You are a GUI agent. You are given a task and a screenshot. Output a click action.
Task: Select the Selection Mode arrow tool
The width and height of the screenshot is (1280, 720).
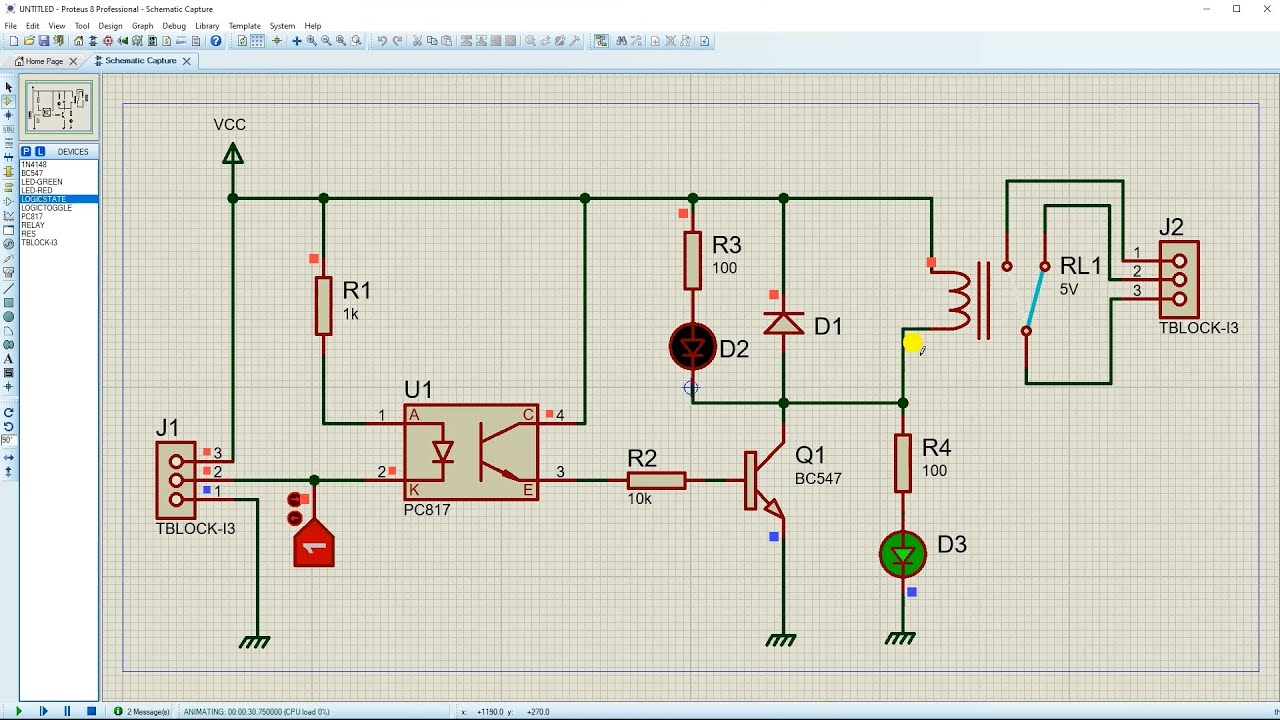click(x=9, y=87)
